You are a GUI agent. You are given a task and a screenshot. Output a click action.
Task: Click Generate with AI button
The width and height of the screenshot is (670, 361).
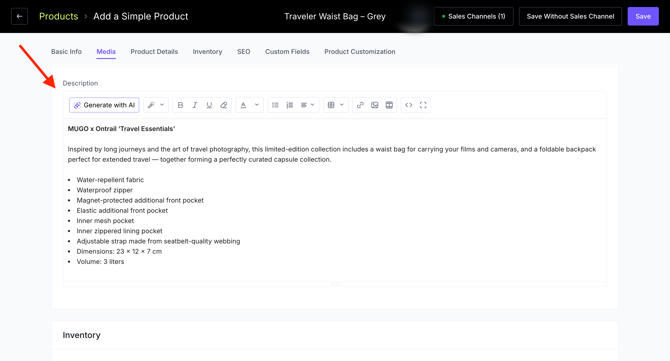[104, 105]
